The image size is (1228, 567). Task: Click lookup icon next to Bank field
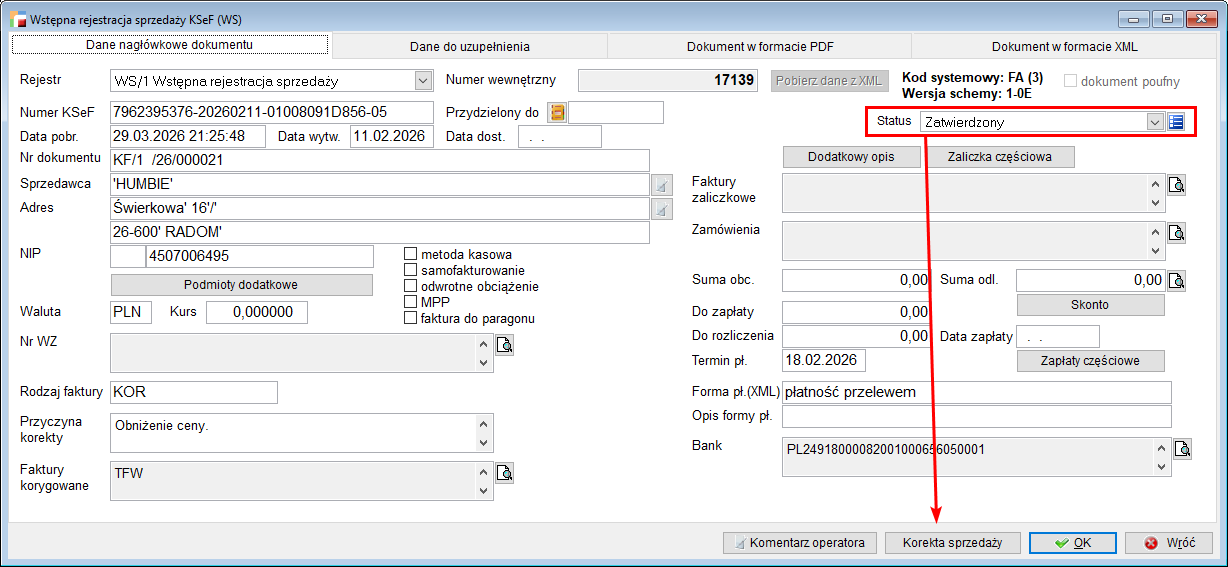[x=1182, y=449]
